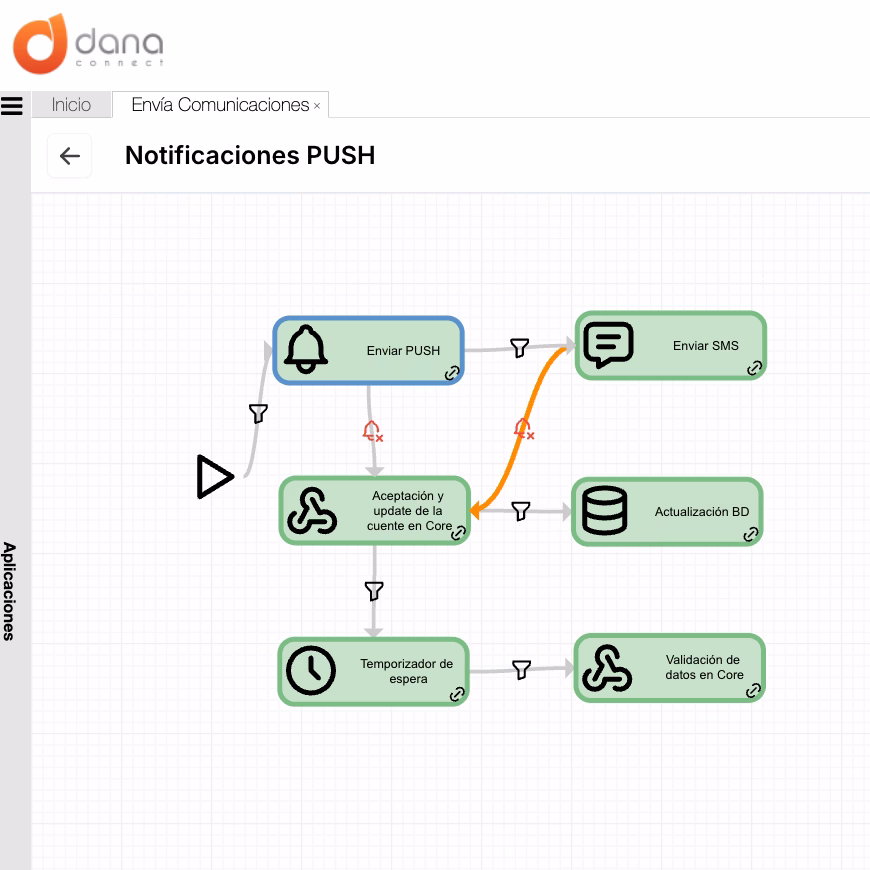Click the back arrow button

(69, 156)
